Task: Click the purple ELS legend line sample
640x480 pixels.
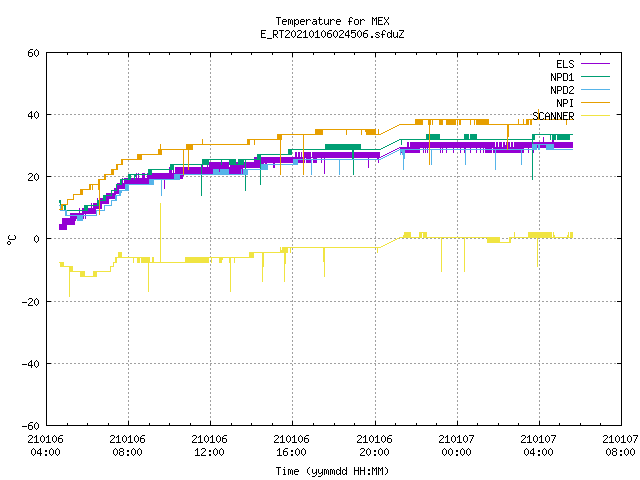Action: point(595,64)
